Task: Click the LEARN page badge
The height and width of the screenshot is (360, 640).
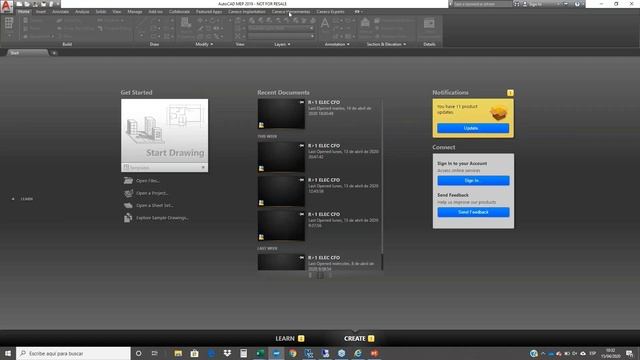Action: coord(301,338)
